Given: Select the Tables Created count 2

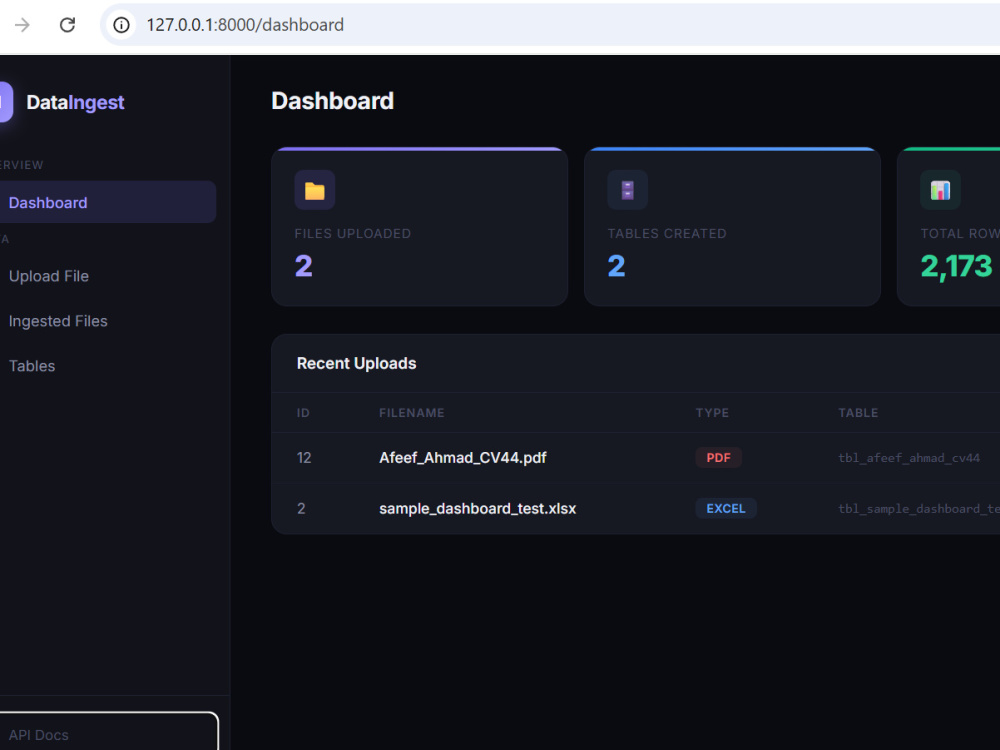Looking at the screenshot, I should point(616,266).
